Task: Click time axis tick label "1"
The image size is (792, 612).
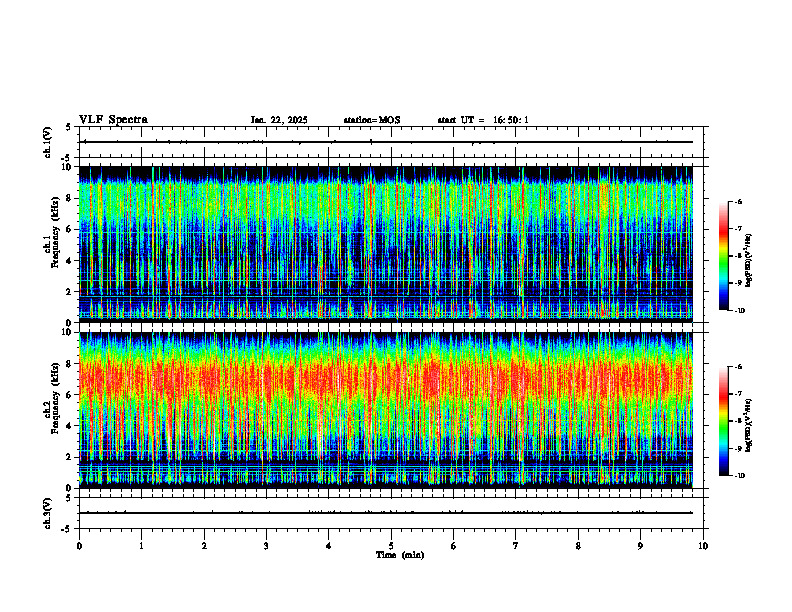Action: (141, 546)
